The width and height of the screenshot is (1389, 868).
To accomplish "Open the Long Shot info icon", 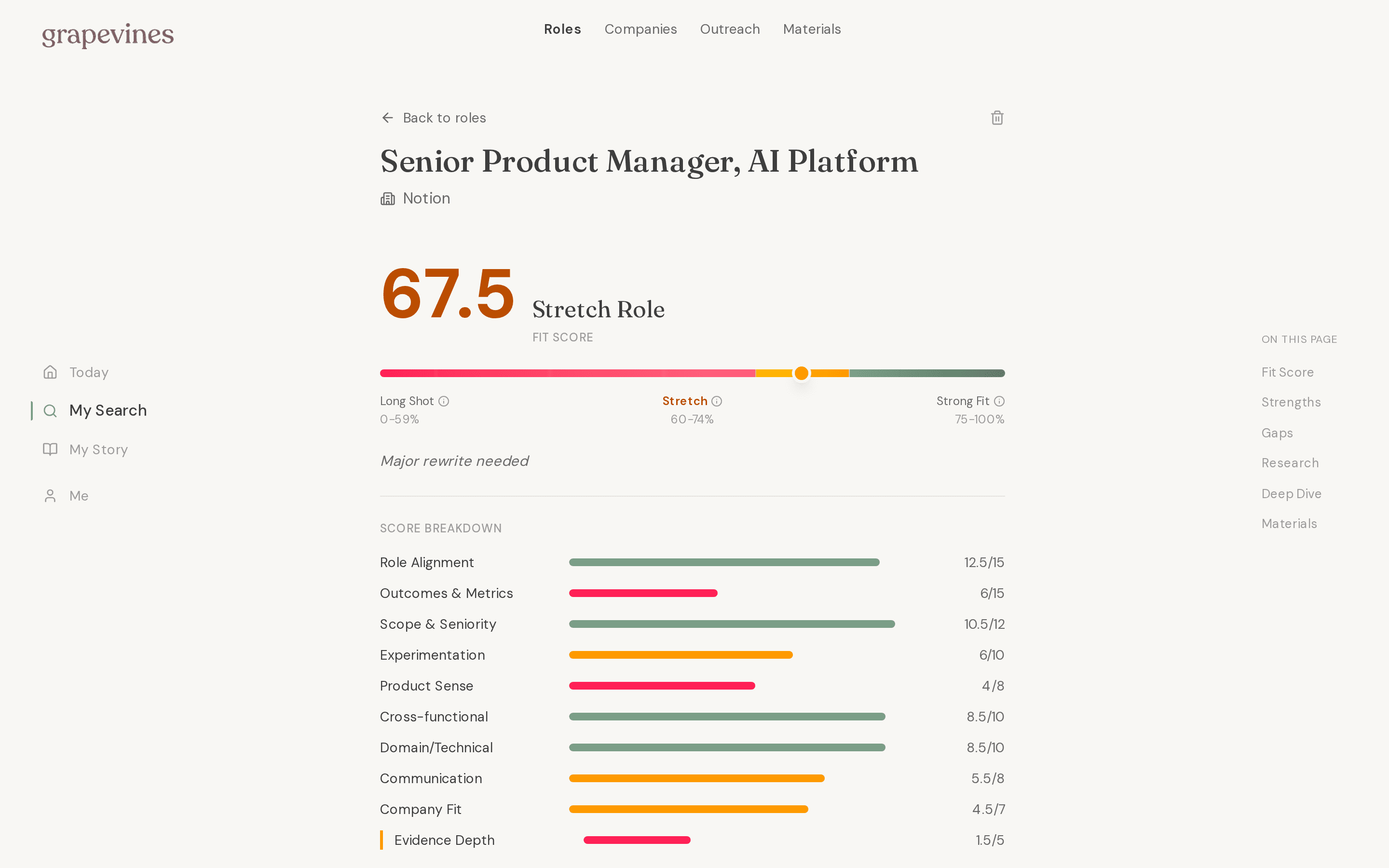I will 444,401.
